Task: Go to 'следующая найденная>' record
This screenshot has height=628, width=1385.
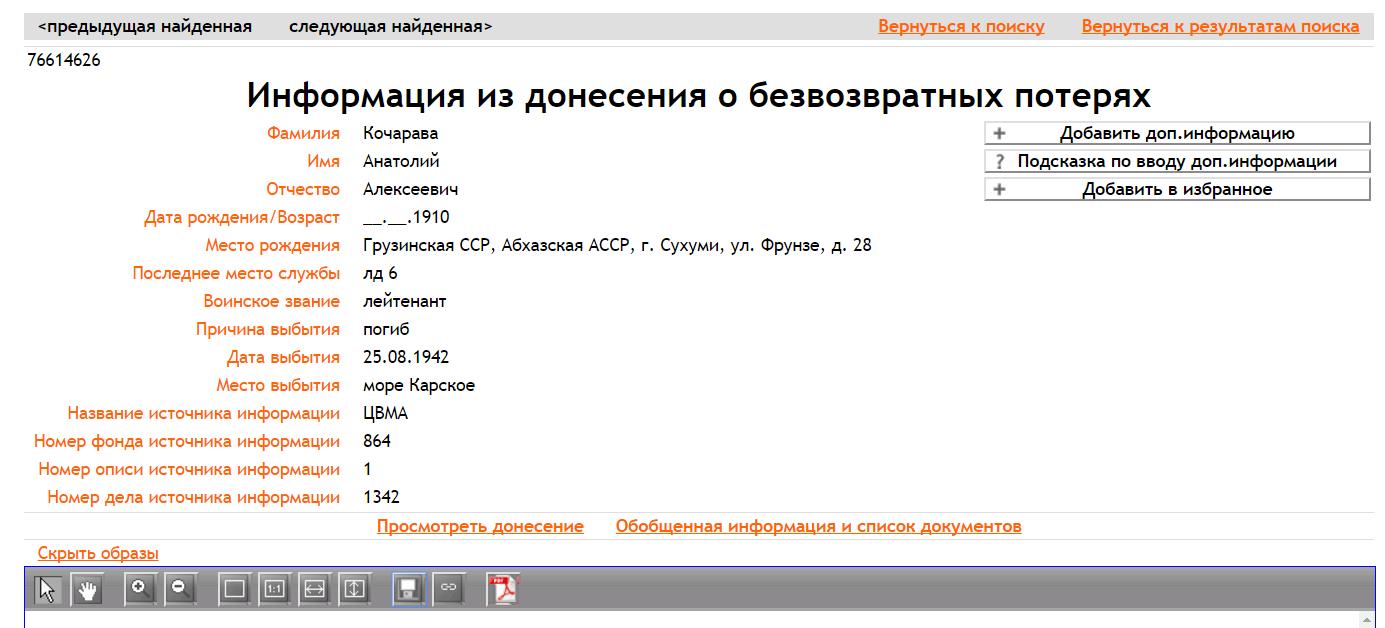Action: 390,27
